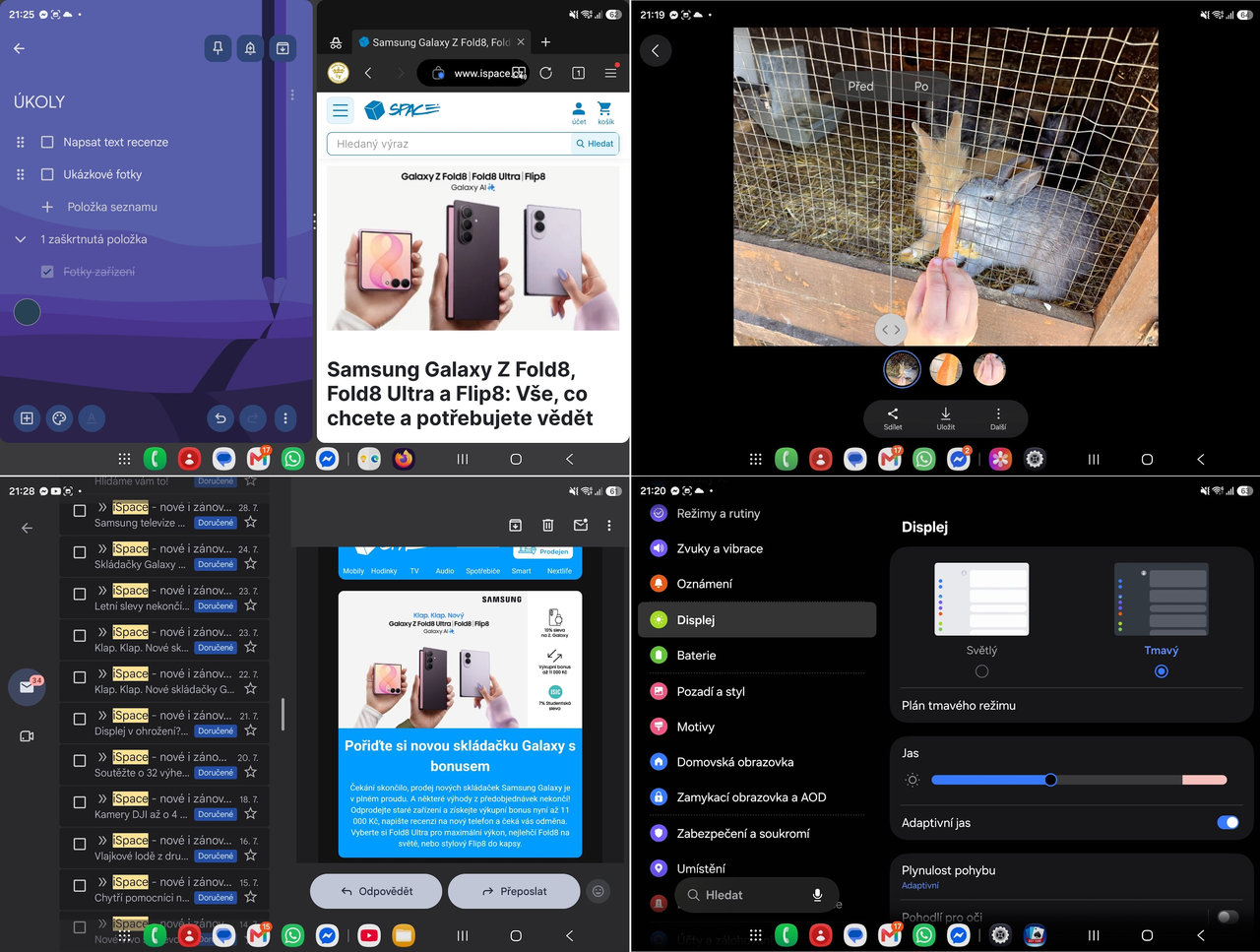Toggle the Adaptivní jas switch
The image size is (1260, 952).
point(1227,822)
